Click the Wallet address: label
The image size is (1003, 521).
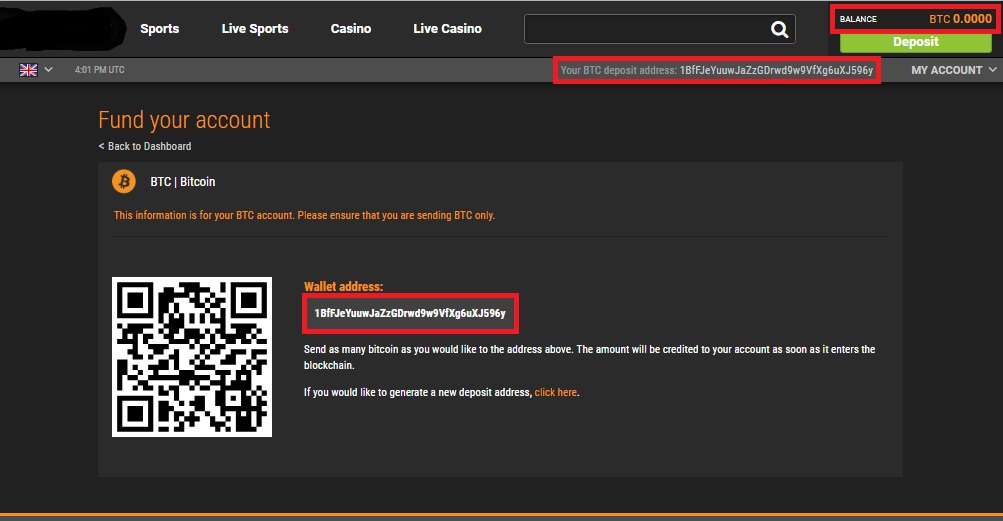(344, 286)
